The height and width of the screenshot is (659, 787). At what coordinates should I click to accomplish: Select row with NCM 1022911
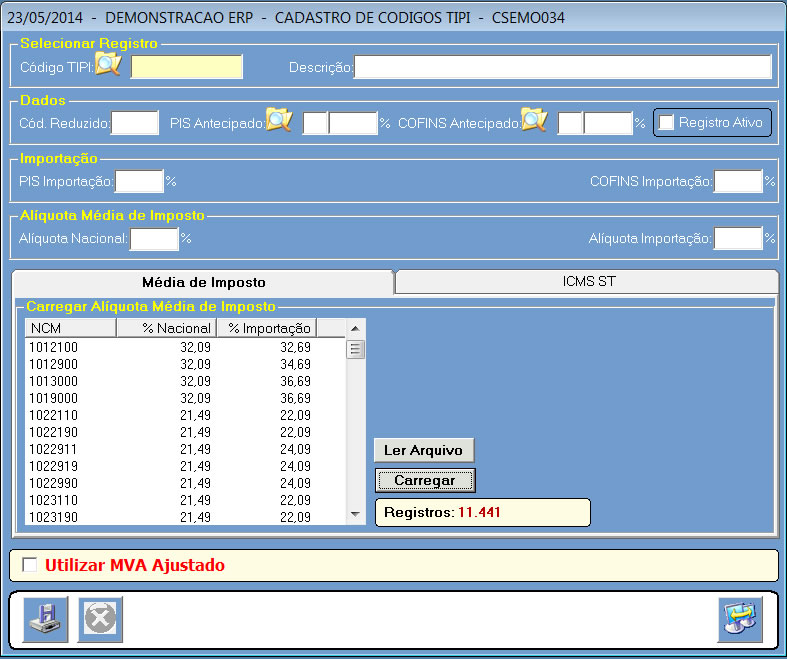click(185, 449)
